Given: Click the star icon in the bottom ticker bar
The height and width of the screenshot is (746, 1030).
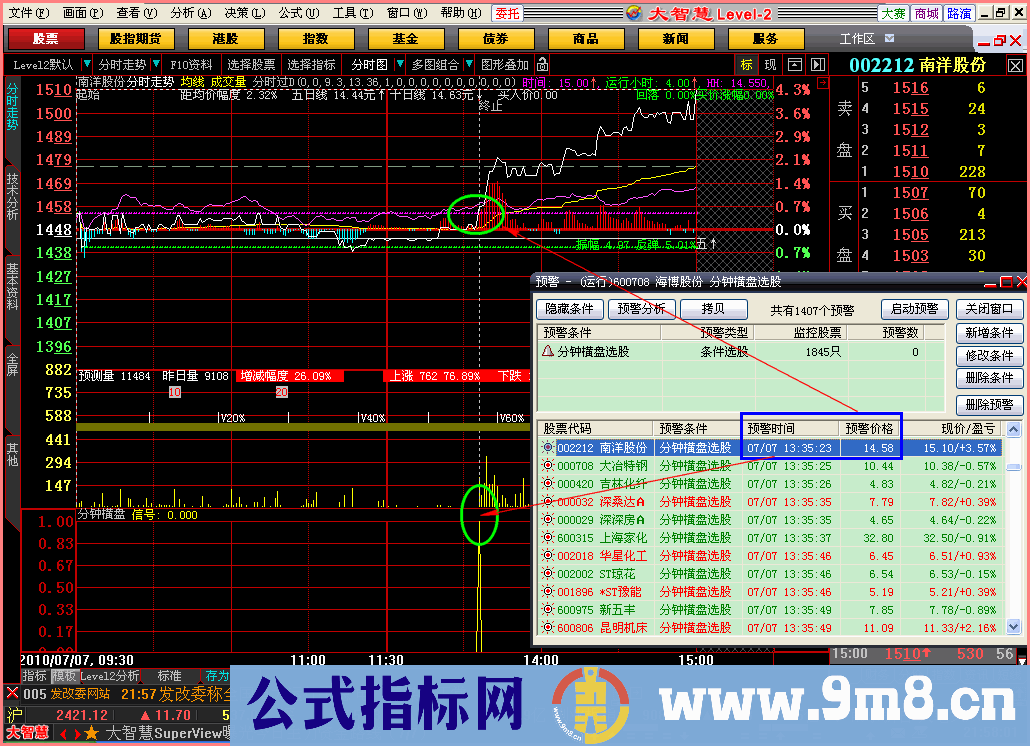Looking at the screenshot, I should 91,734.
